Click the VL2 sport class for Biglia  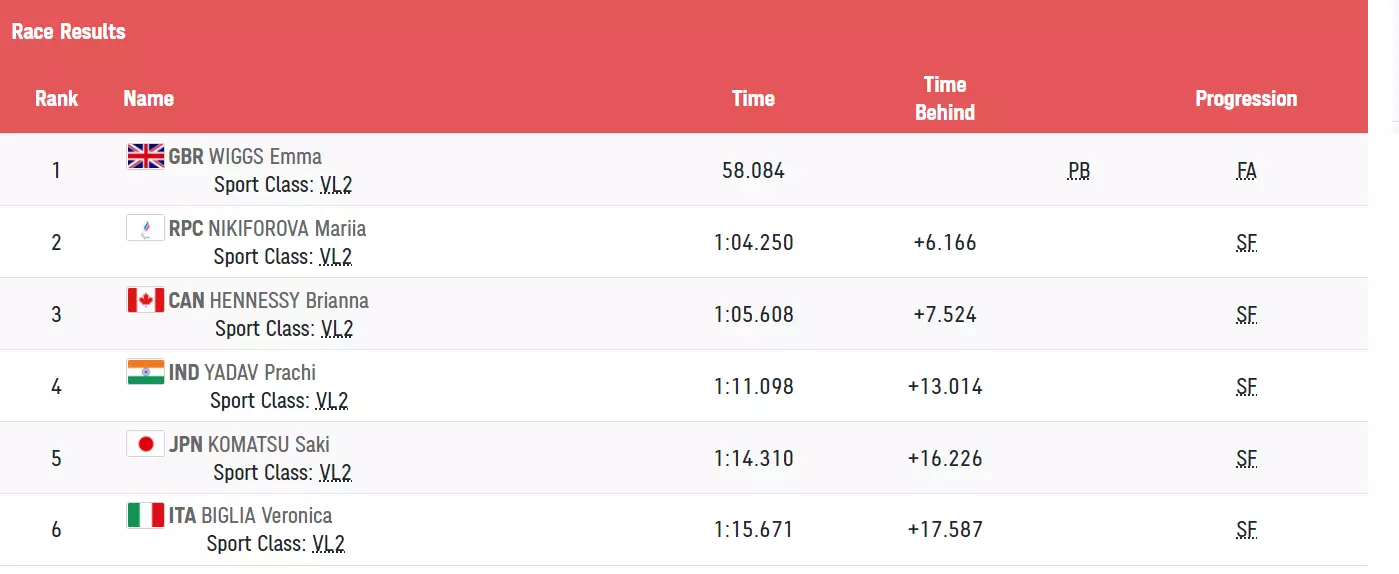click(328, 545)
